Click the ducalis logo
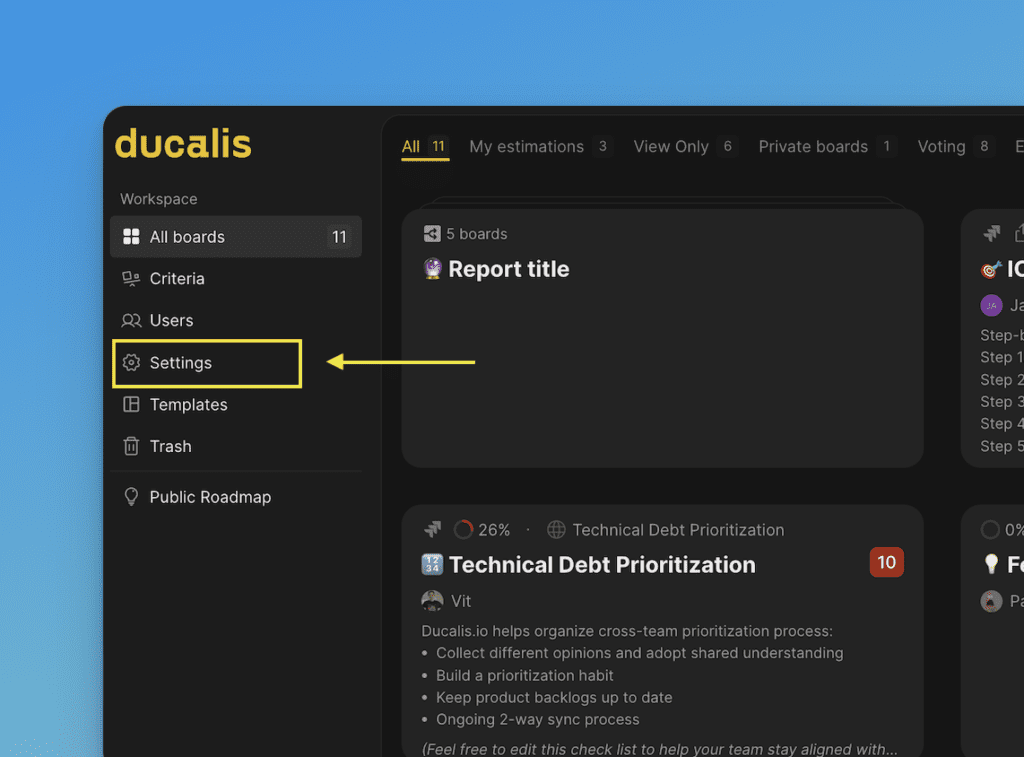The width and height of the screenshot is (1024, 757). [x=183, y=144]
